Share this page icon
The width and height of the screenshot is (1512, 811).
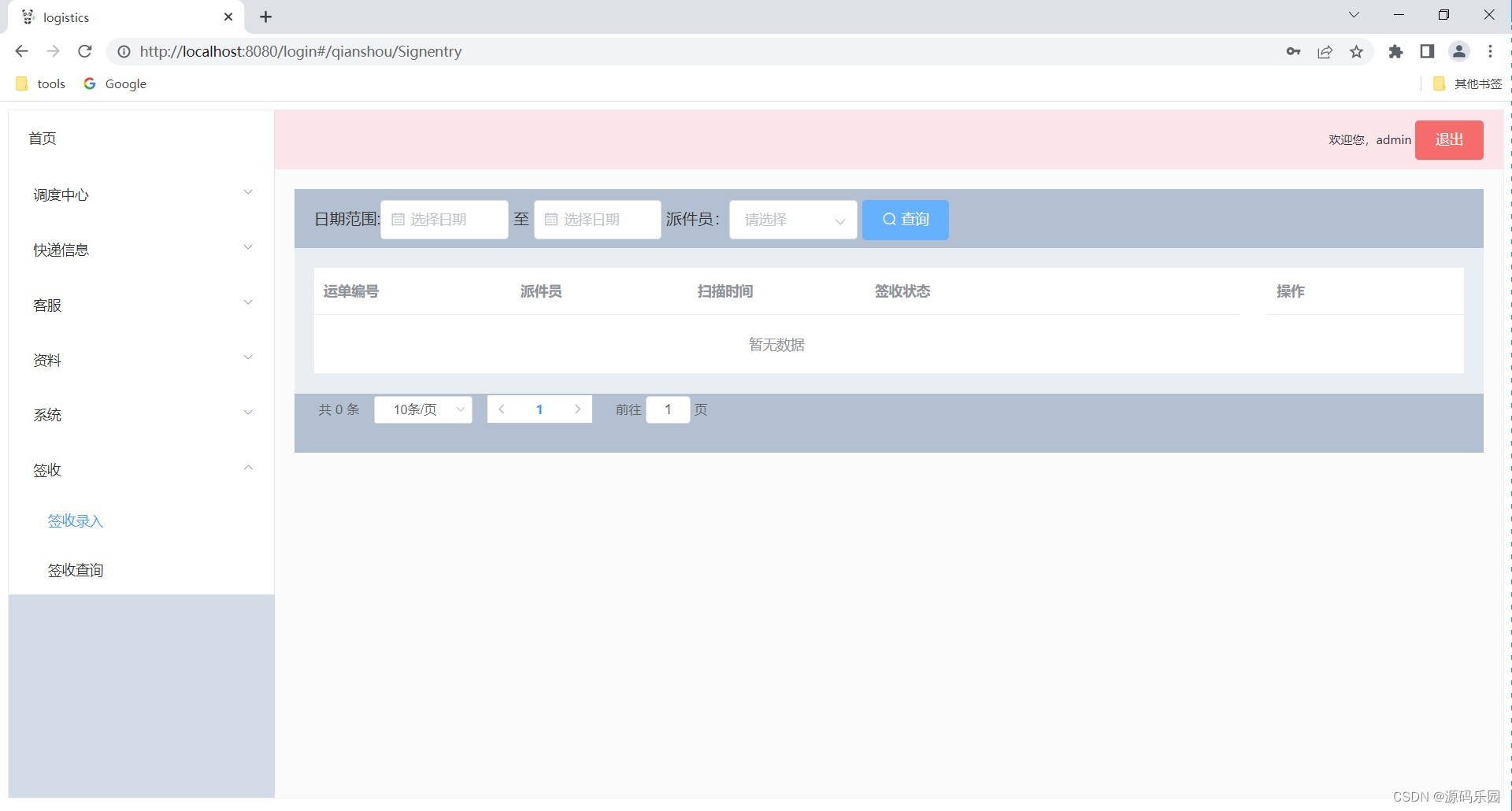tap(1325, 51)
